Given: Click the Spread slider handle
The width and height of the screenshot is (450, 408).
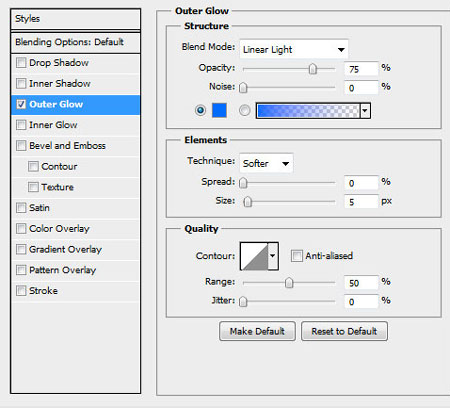Looking at the screenshot, I should (x=243, y=183).
